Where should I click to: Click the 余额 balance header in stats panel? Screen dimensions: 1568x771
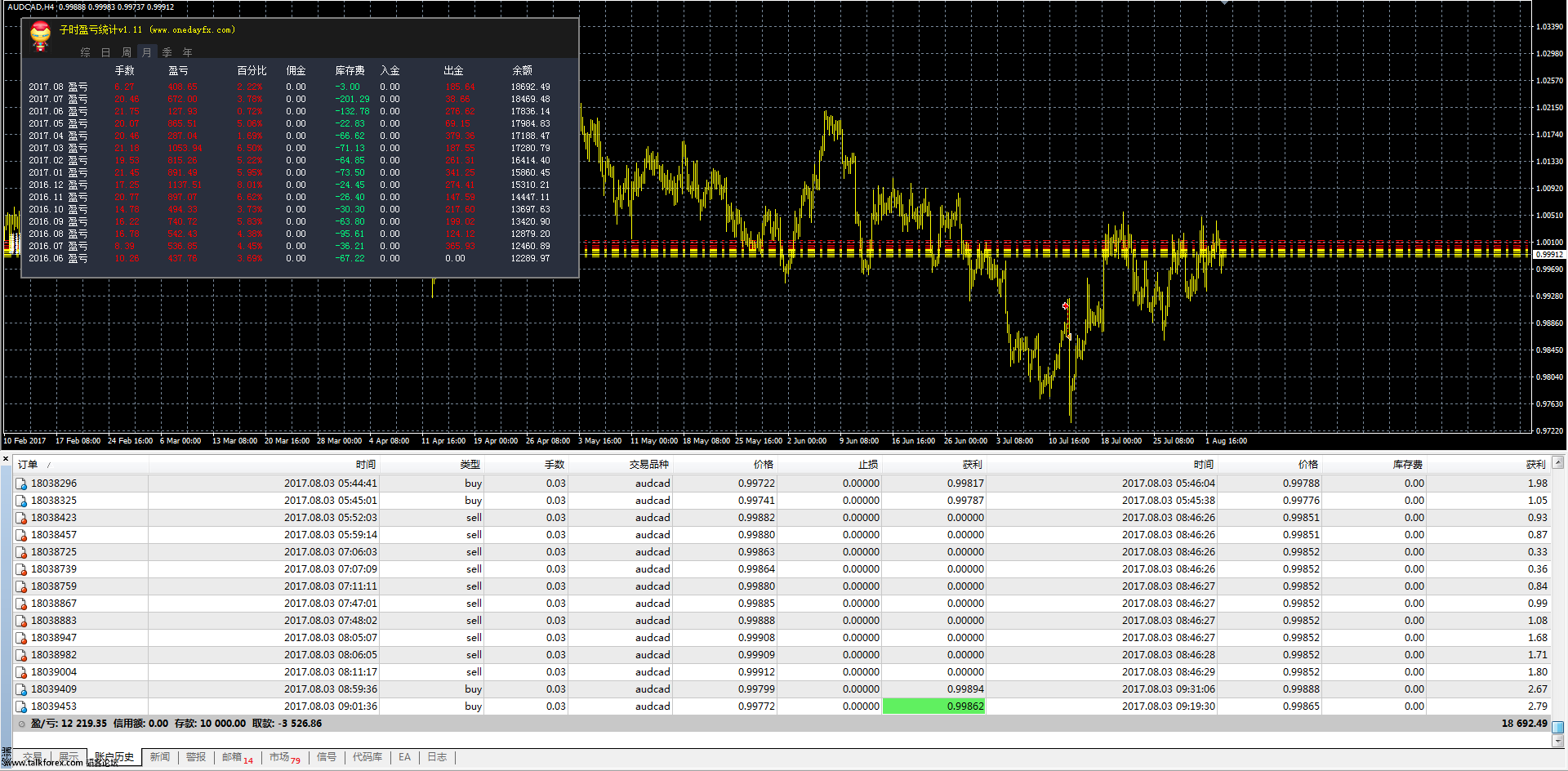[x=523, y=71]
